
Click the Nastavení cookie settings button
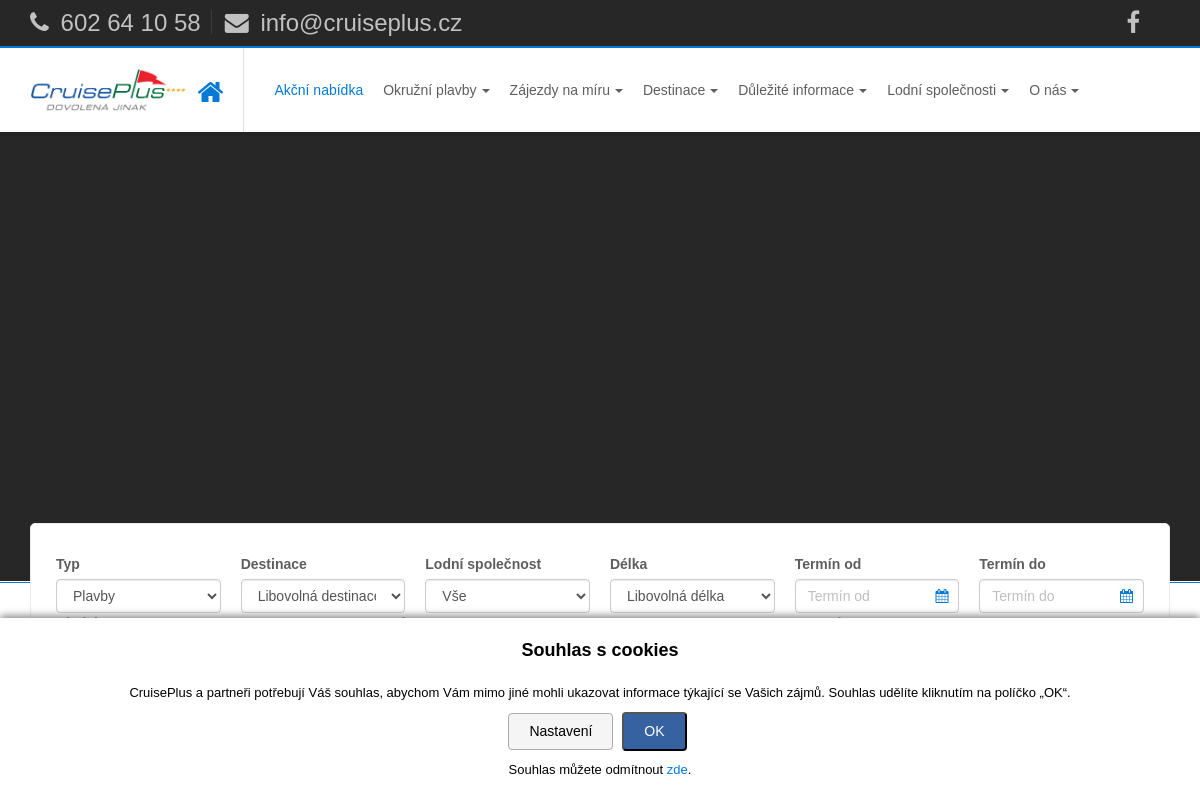[560, 731]
